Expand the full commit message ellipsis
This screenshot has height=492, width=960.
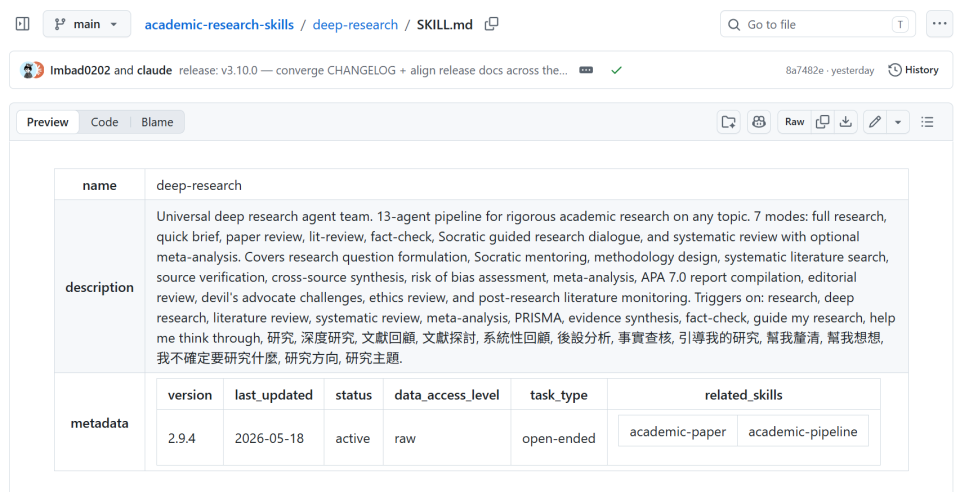pos(586,70)
